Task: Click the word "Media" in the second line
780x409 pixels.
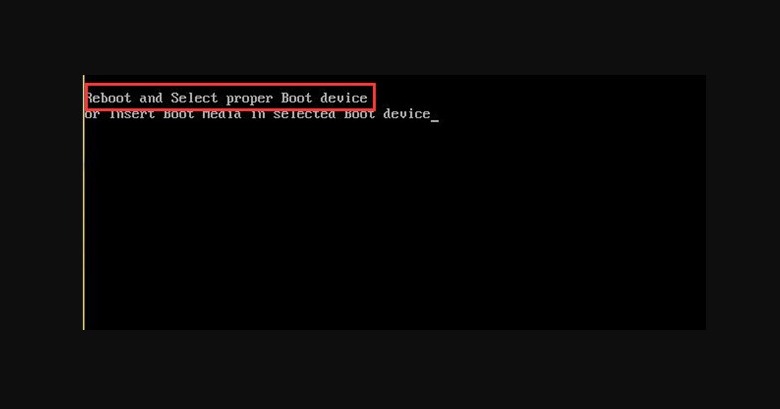Action: 222,114
